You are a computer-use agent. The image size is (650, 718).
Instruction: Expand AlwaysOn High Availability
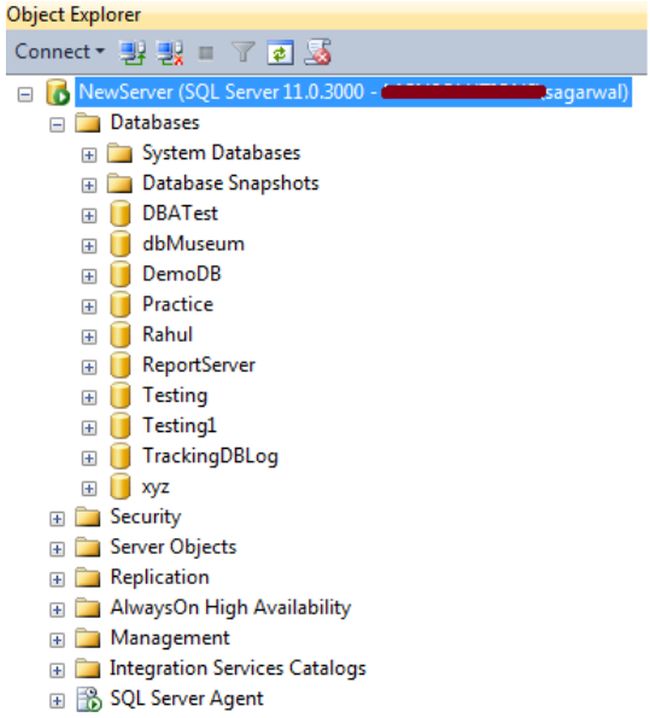tap(57, 609)
